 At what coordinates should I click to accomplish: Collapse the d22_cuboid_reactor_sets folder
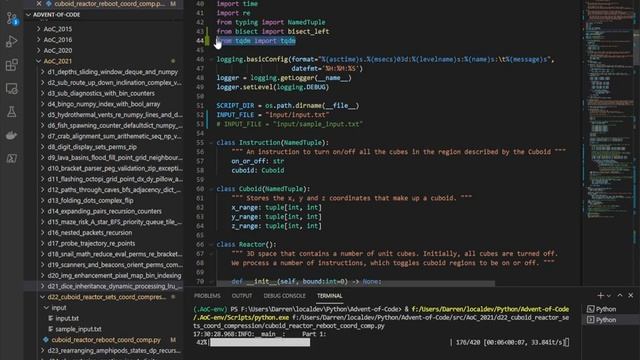[42, 297]
